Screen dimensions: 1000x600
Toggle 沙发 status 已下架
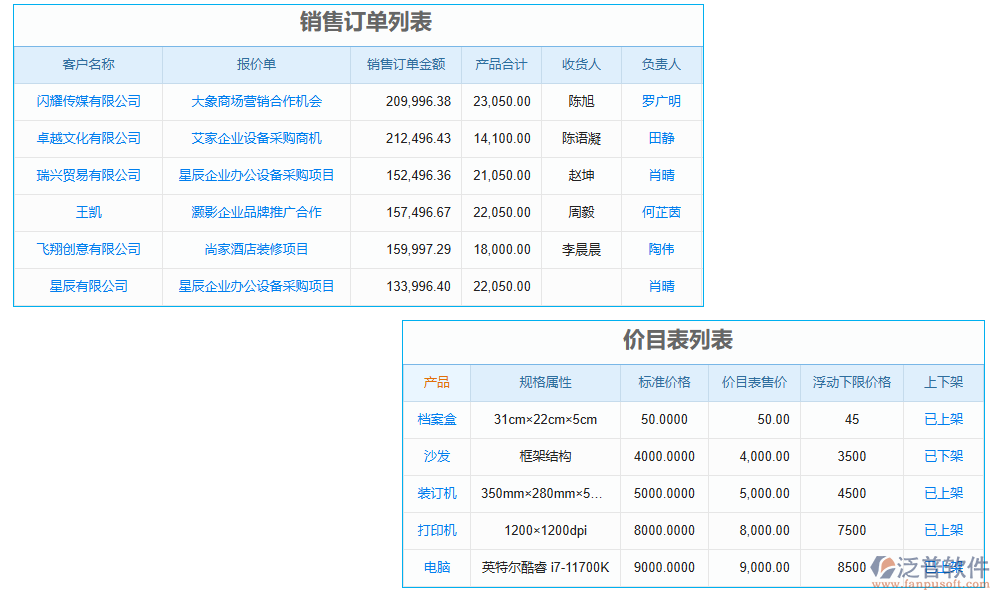(943, 456)
